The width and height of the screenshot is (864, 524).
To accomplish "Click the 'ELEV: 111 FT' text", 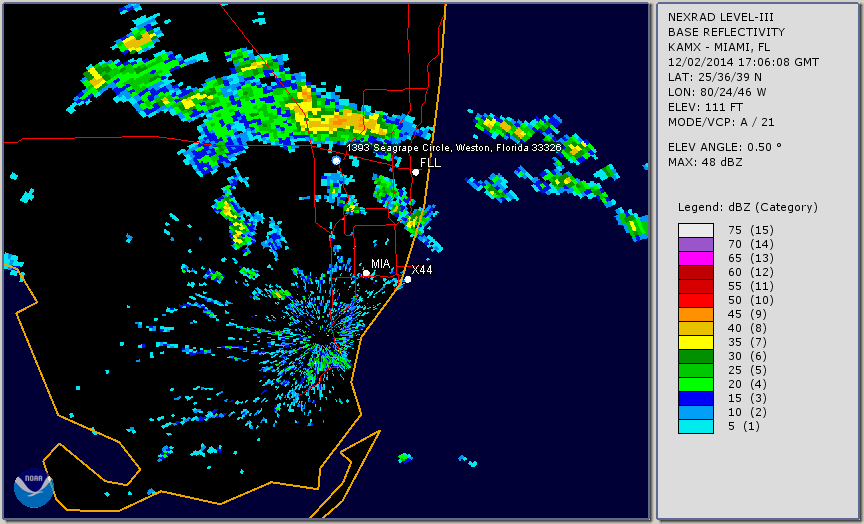I will [x=705, y=107].
